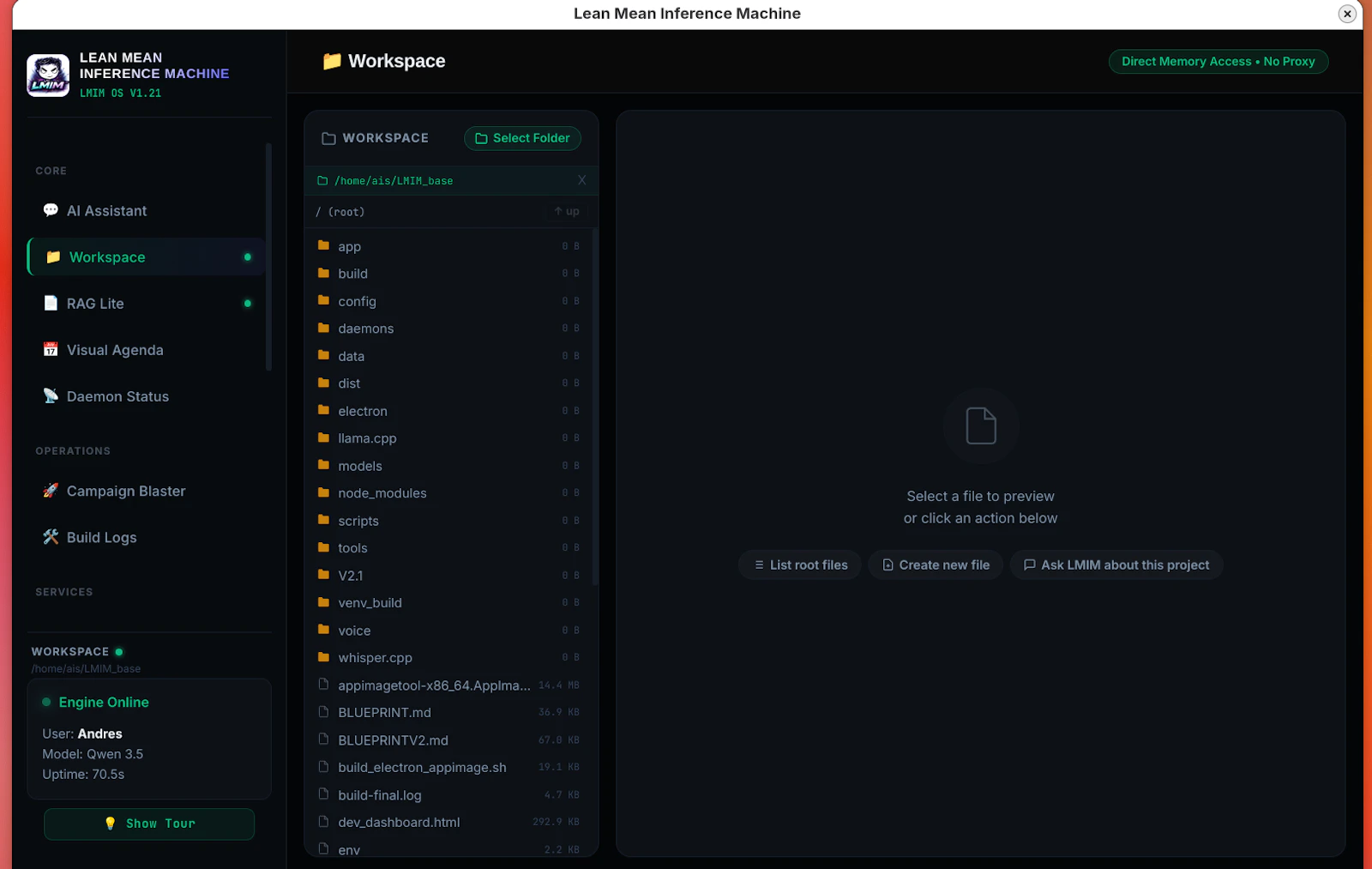Expand the venv_build folder

click(449, 602)
